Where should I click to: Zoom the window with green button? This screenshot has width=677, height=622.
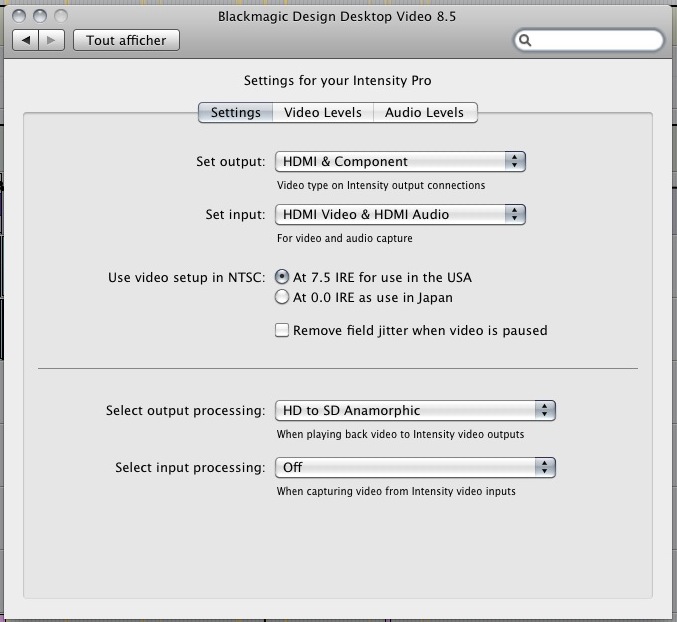[60, 17]
